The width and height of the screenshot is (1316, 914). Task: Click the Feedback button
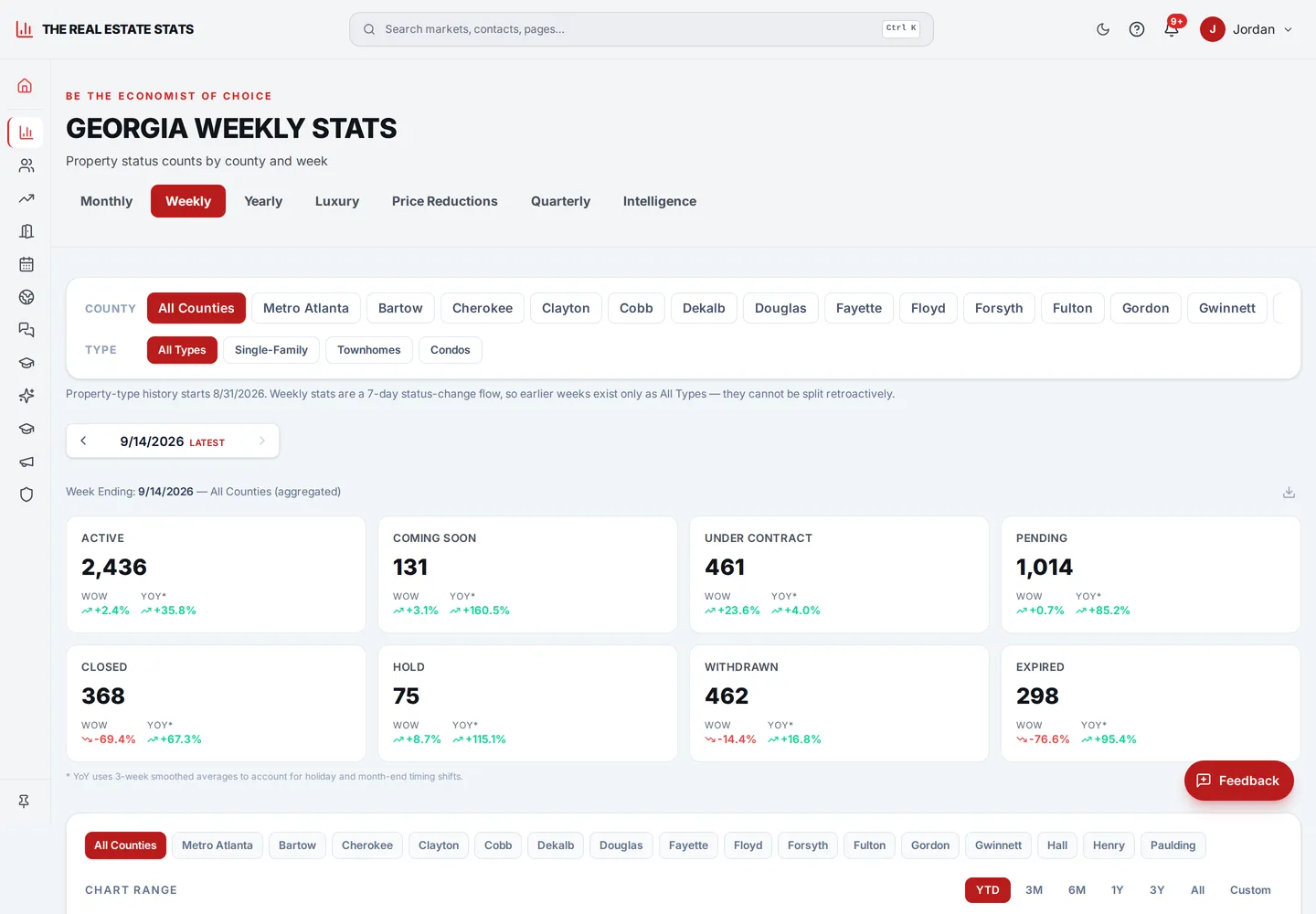[x=1239, y=781]
